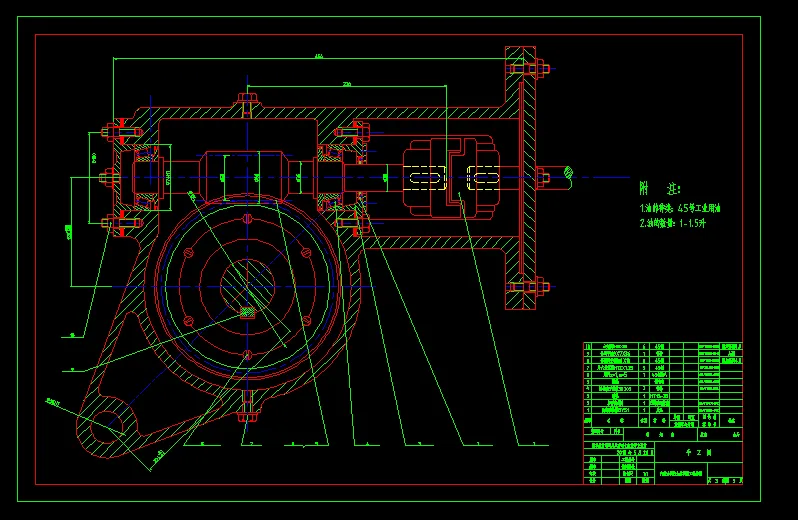Viewport: 798px width, 520px height.
Task: Select the upper bolt of the left end cover
Action: pyautogui.click(x=122, y=132)
